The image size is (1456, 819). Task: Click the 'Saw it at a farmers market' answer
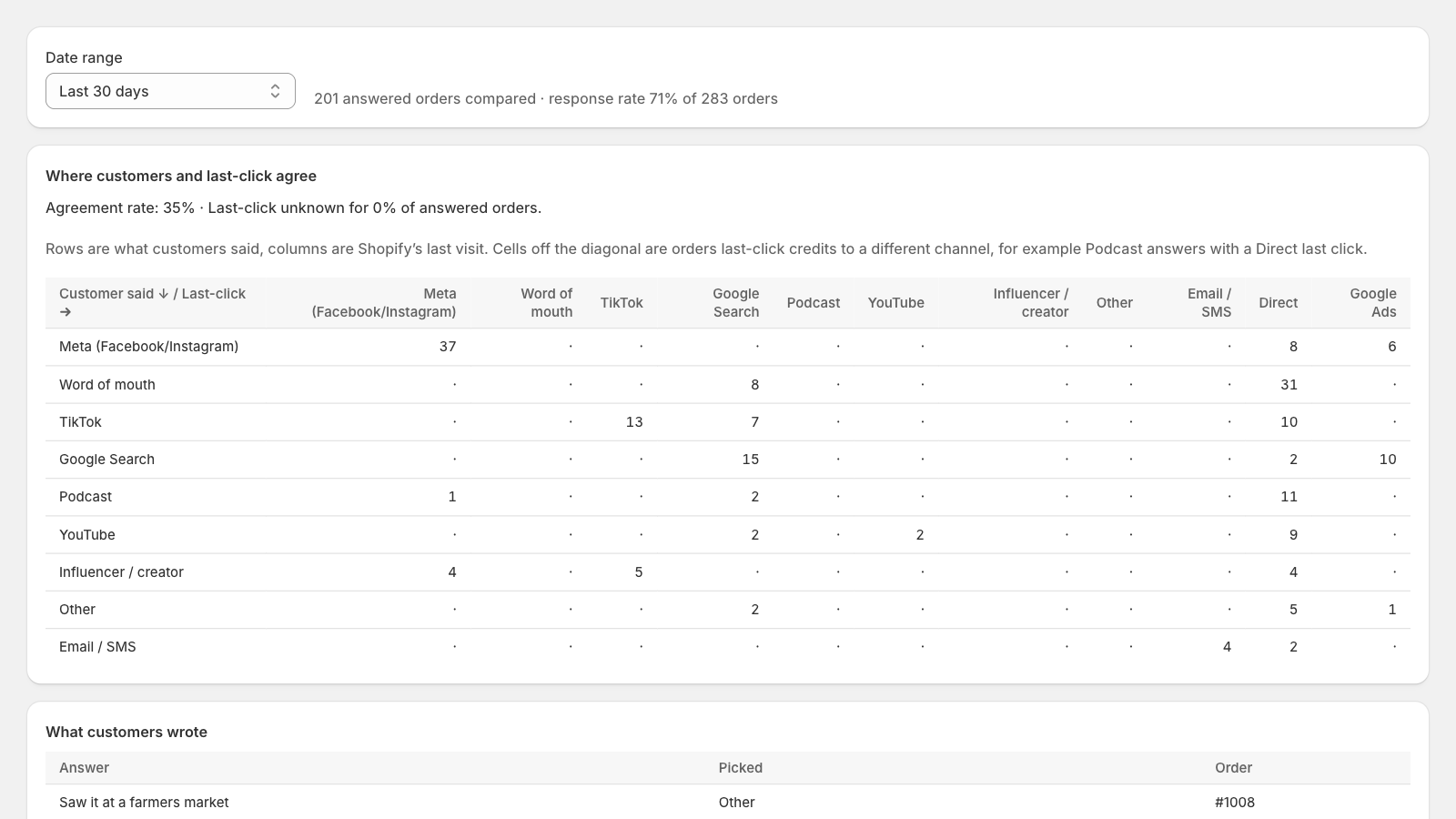click(x=144, y=803)
